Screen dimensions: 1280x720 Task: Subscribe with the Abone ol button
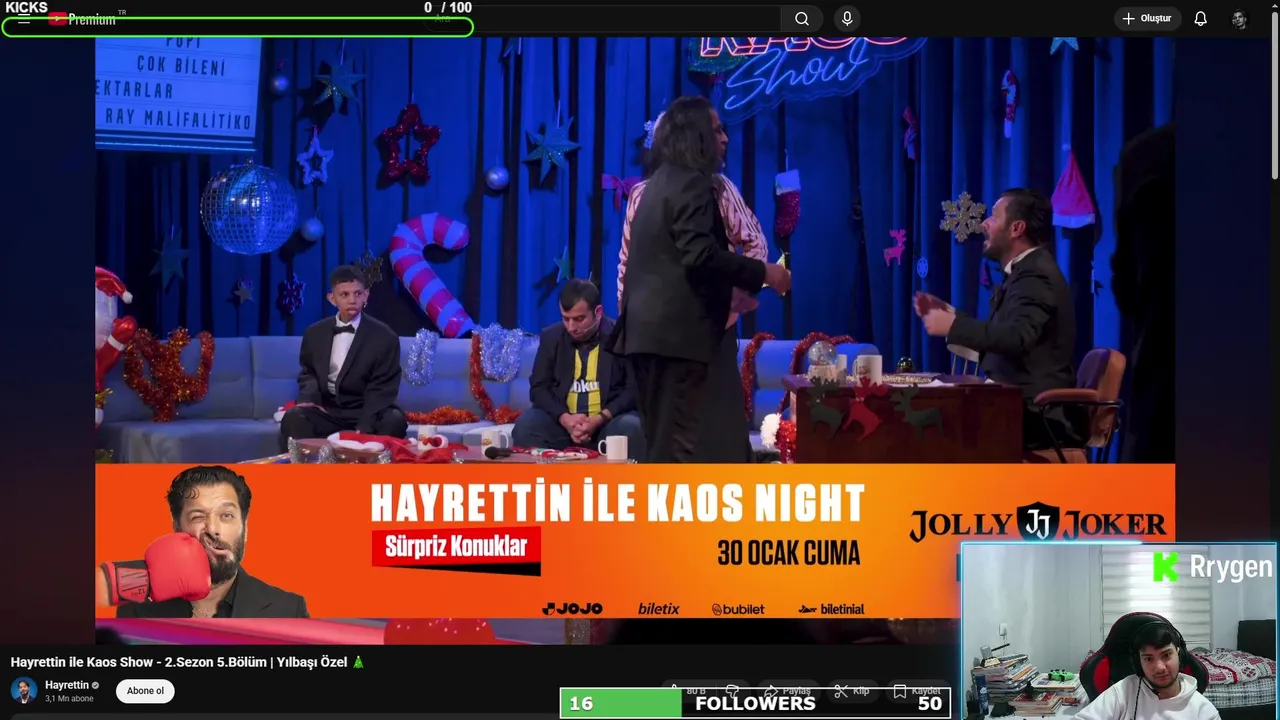[145, 691]
